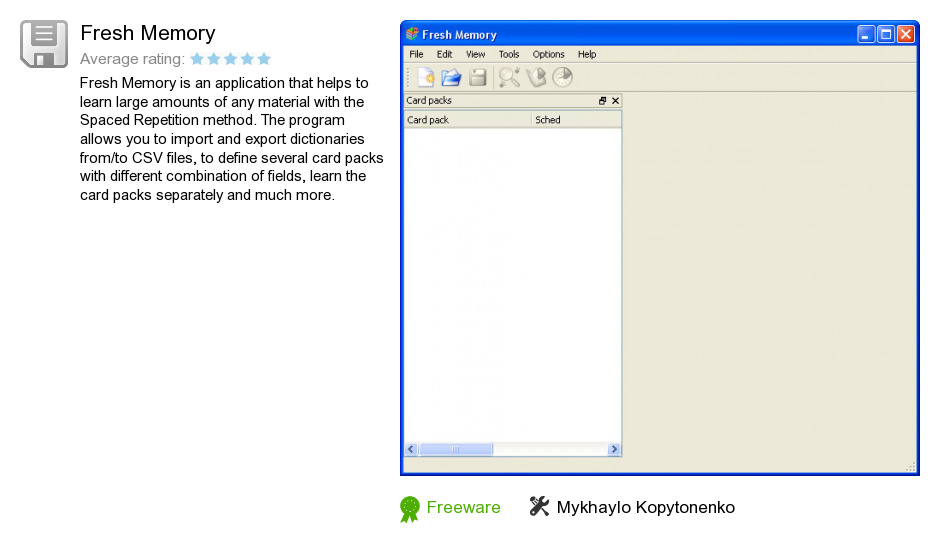The height and width of the screenshot is (553, 940).
Task: Maximize the Fresh Memory window
Action: click(x=885, y=34)
